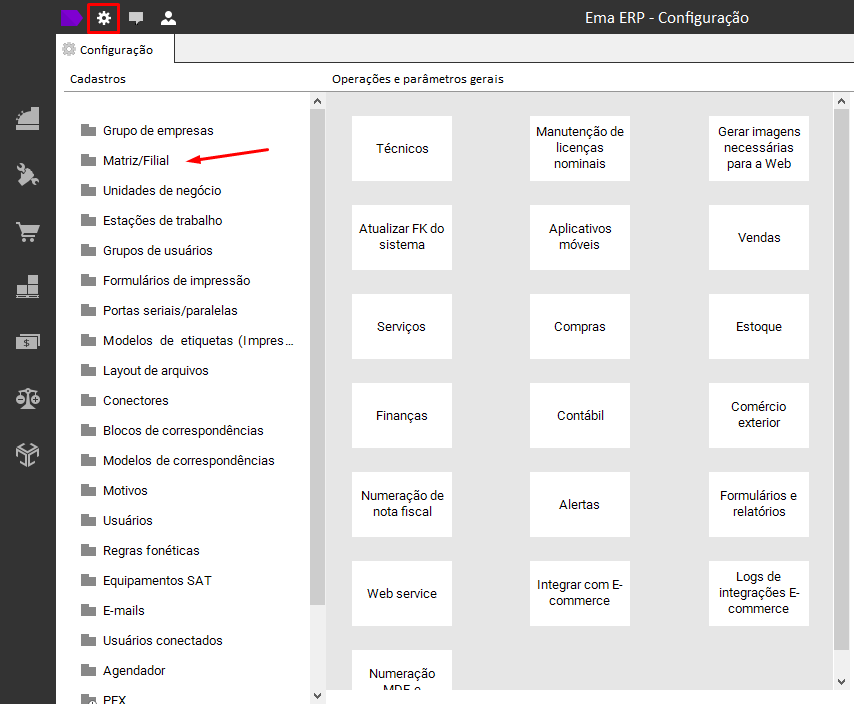Screen dimensions: 854x704
Task: Open the user profile icon in top bar
Action: [168, 18]
